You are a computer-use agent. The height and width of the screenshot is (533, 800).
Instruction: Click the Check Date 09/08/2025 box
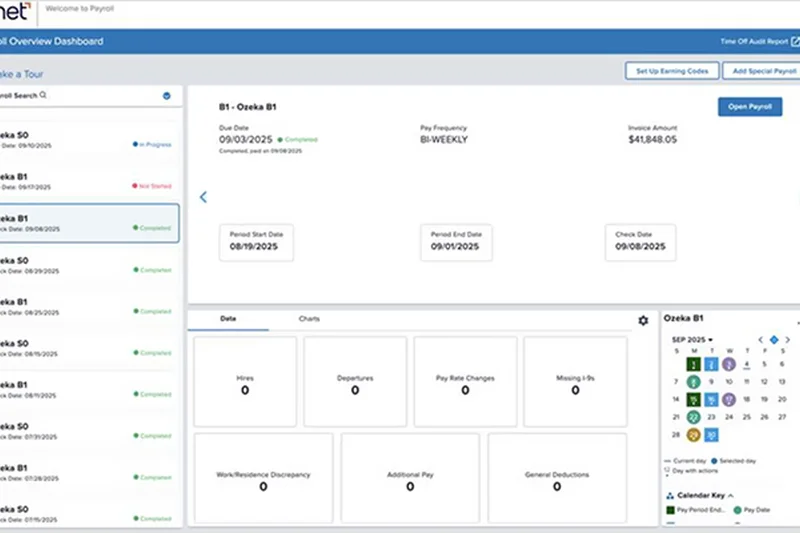640,242
